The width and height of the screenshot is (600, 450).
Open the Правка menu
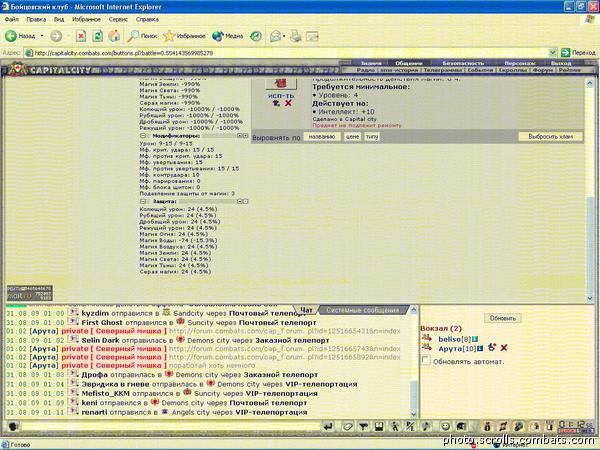(x=36, y=19)
